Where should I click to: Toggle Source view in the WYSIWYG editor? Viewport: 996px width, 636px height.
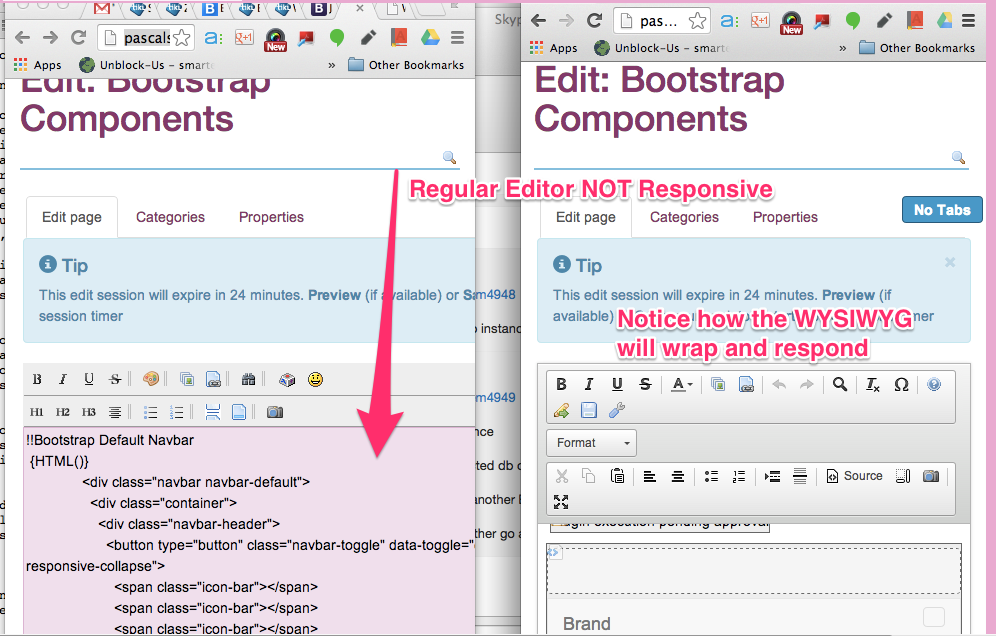click(854, 476)
